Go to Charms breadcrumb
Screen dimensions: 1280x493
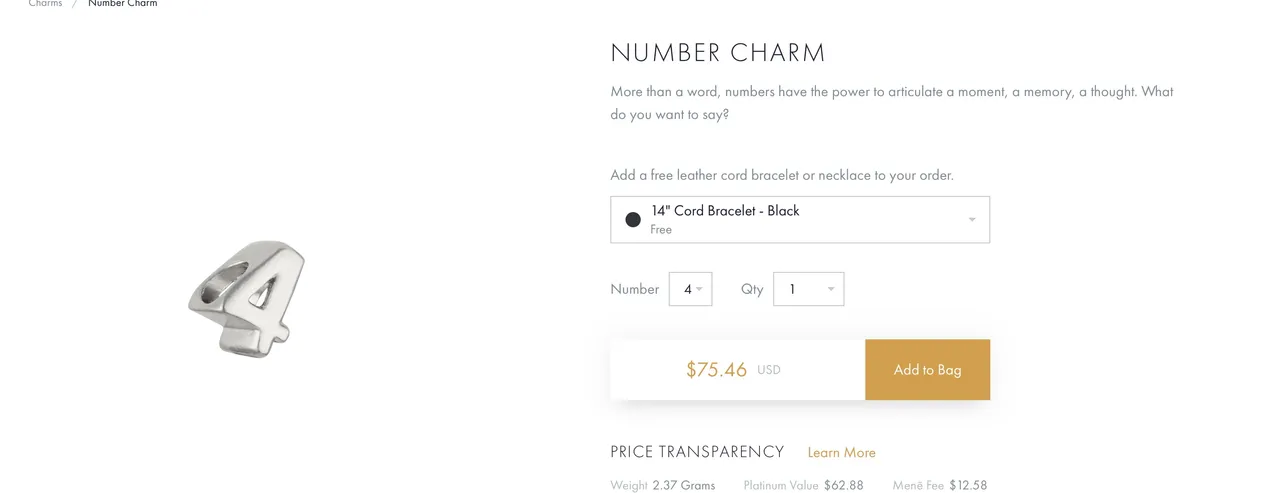(45, 4)
